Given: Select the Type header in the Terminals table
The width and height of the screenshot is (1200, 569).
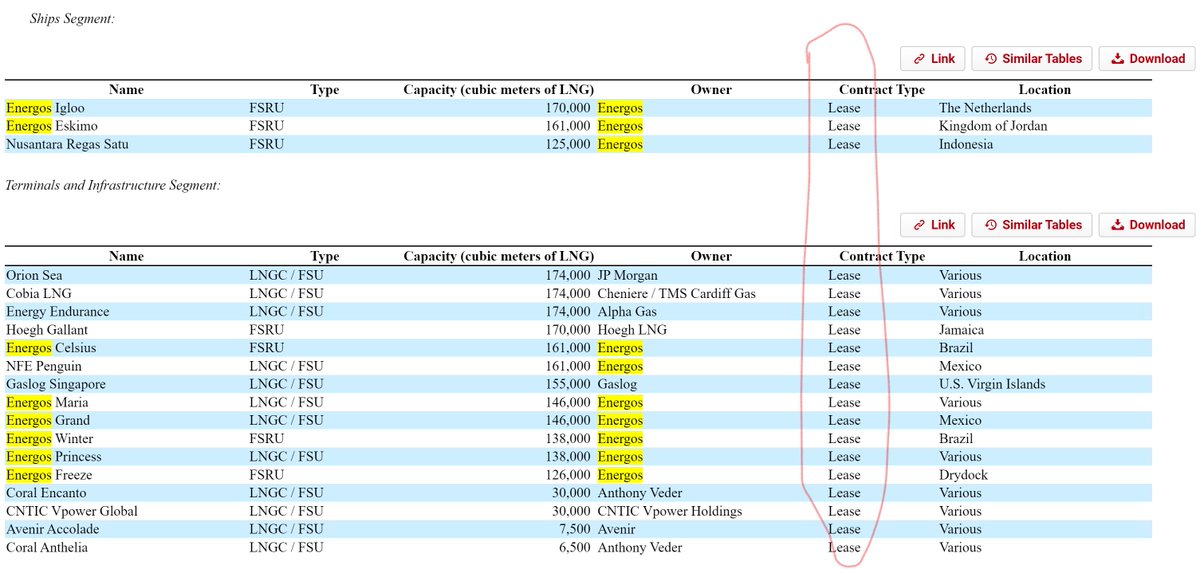Looking at the screenshot, I should pos(325,256).
